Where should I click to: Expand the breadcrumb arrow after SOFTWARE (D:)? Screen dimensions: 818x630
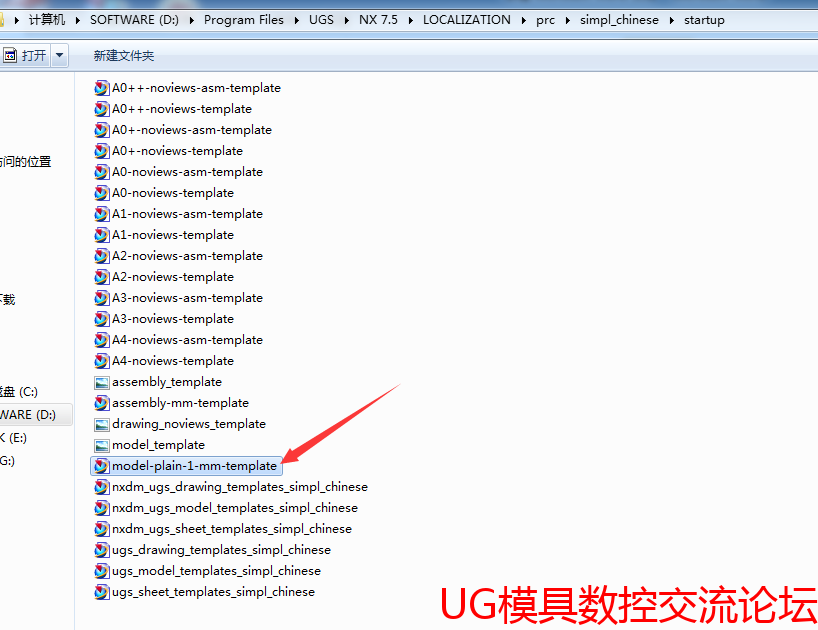click(191, 20)
